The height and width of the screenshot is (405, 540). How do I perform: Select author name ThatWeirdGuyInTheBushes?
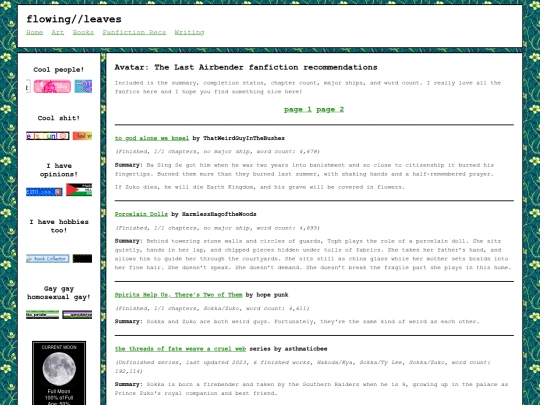pos(244,138)
